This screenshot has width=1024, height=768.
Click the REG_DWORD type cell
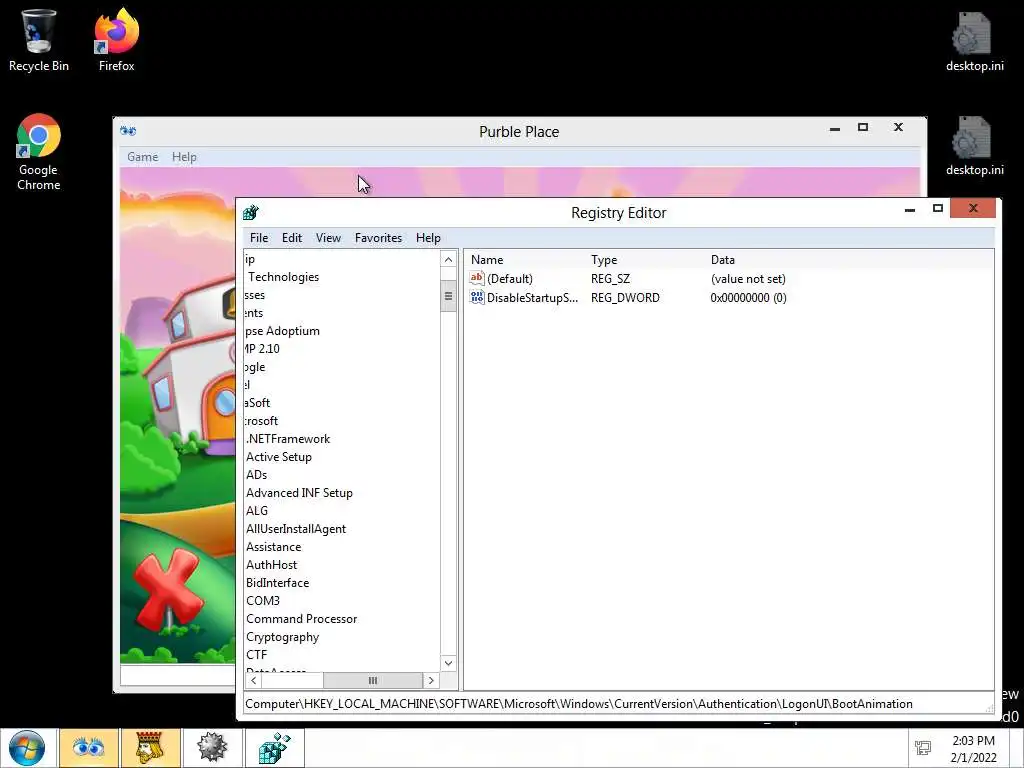click(x=625, y=298)
